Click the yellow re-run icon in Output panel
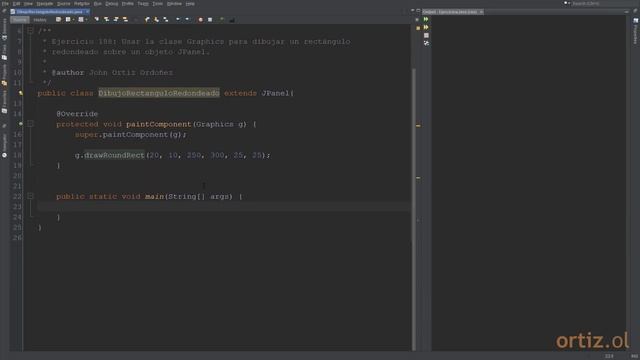Screen dimensions: 640x360 coord(426,27)
